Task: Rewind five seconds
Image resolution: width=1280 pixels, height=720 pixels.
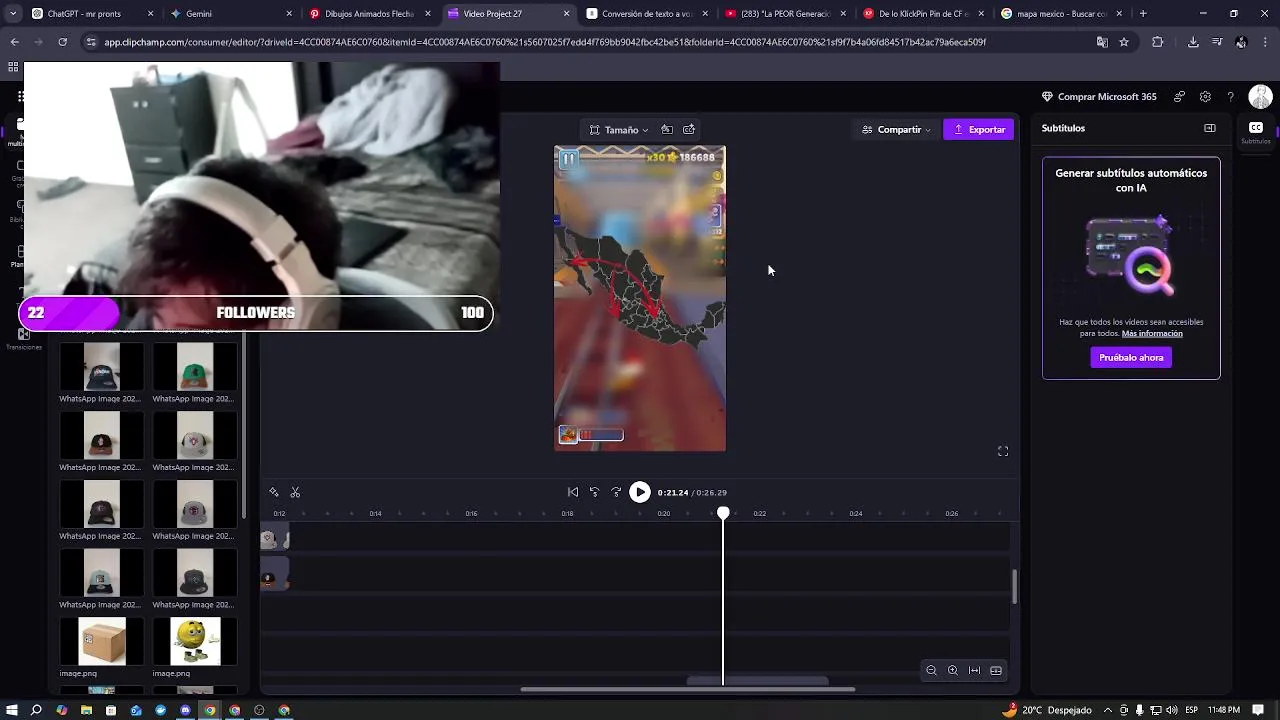Action: pyautogui.click(x=594, y=492)
